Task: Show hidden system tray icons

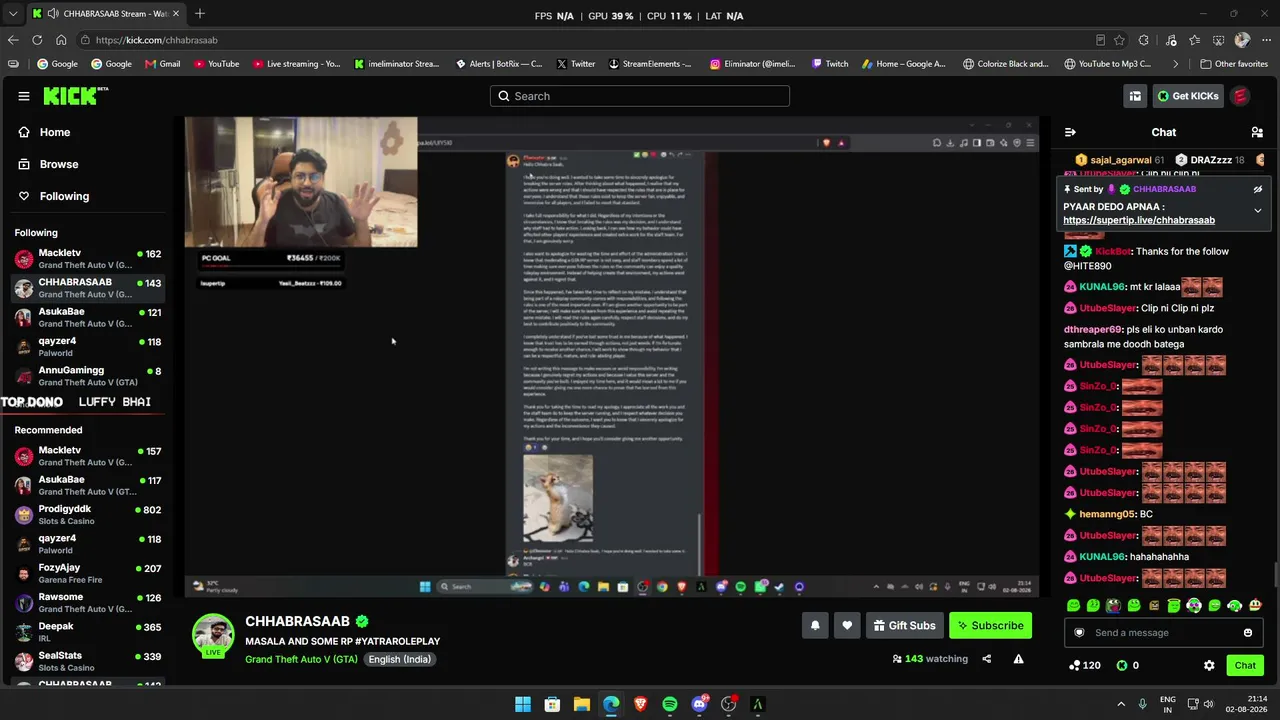Action: 1120,704
